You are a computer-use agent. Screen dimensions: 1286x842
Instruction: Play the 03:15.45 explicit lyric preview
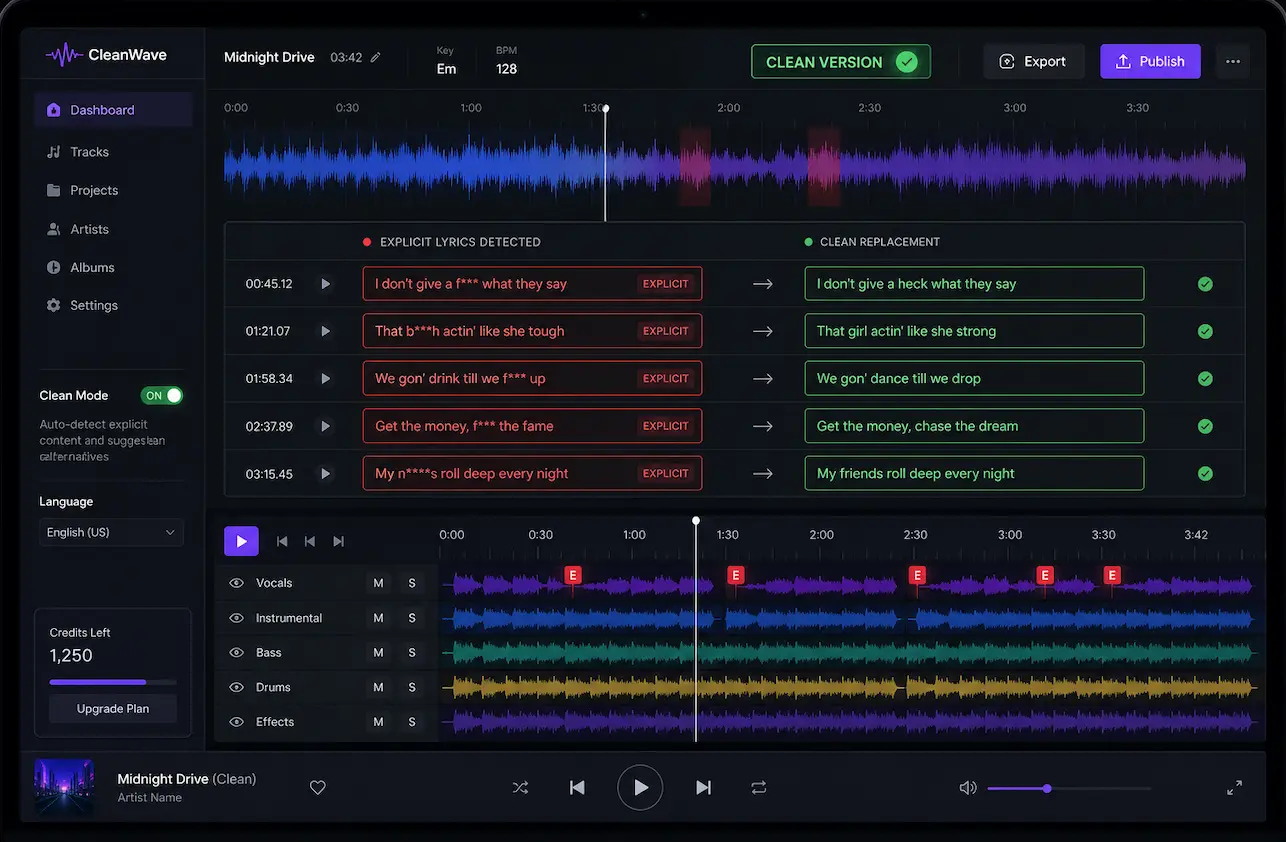pos(325,474)
